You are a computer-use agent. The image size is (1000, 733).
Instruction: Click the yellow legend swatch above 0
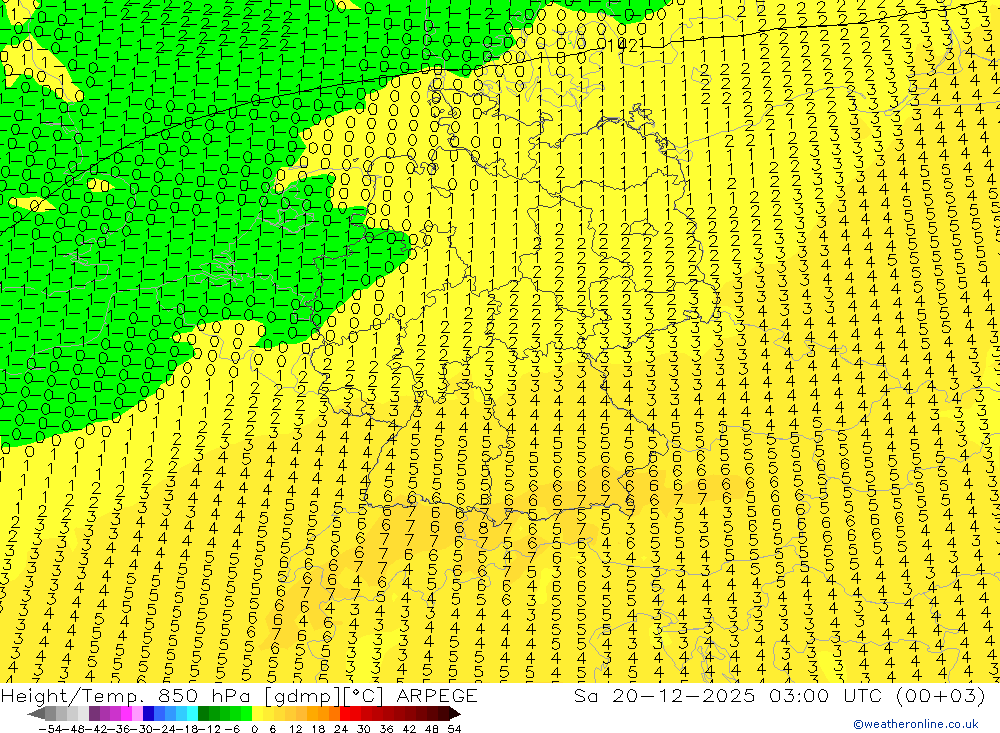coord(257,714)
